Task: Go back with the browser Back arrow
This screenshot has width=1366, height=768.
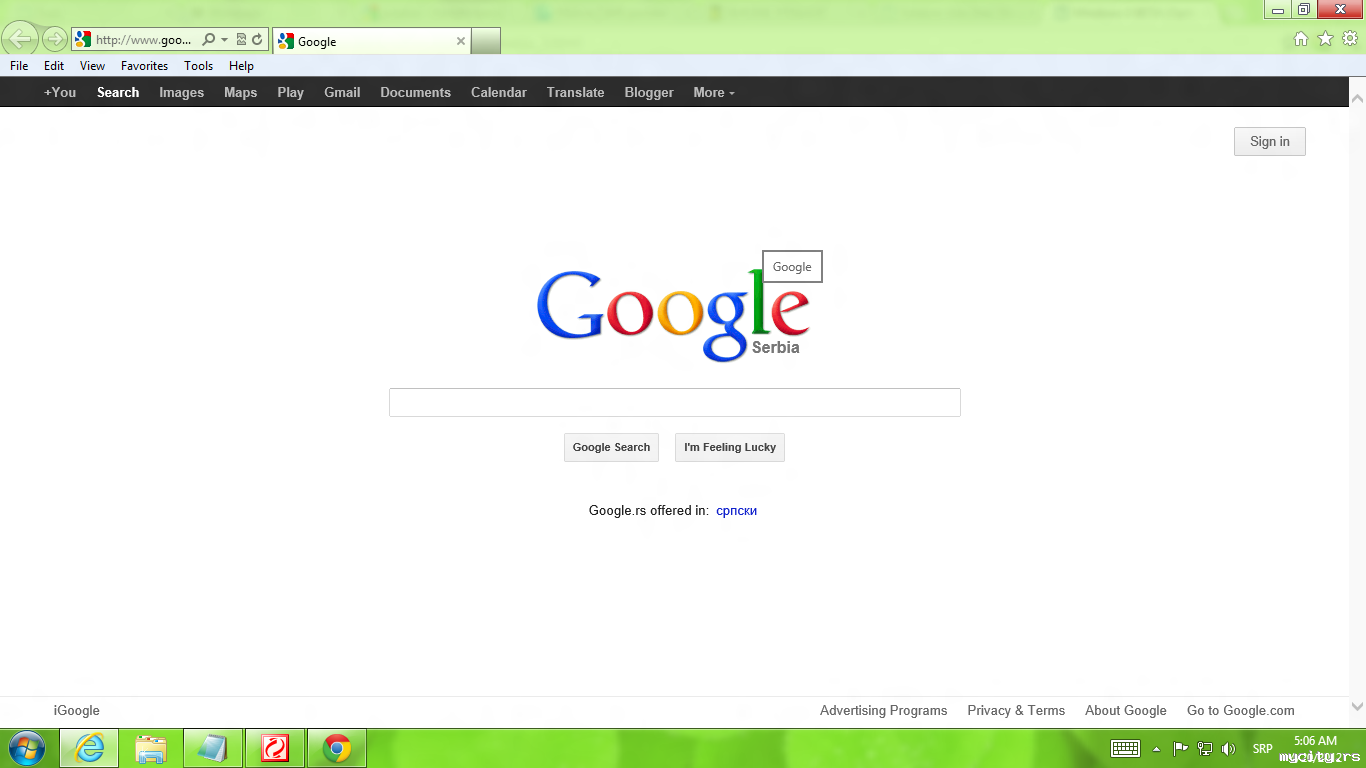Action: [20, 40]
